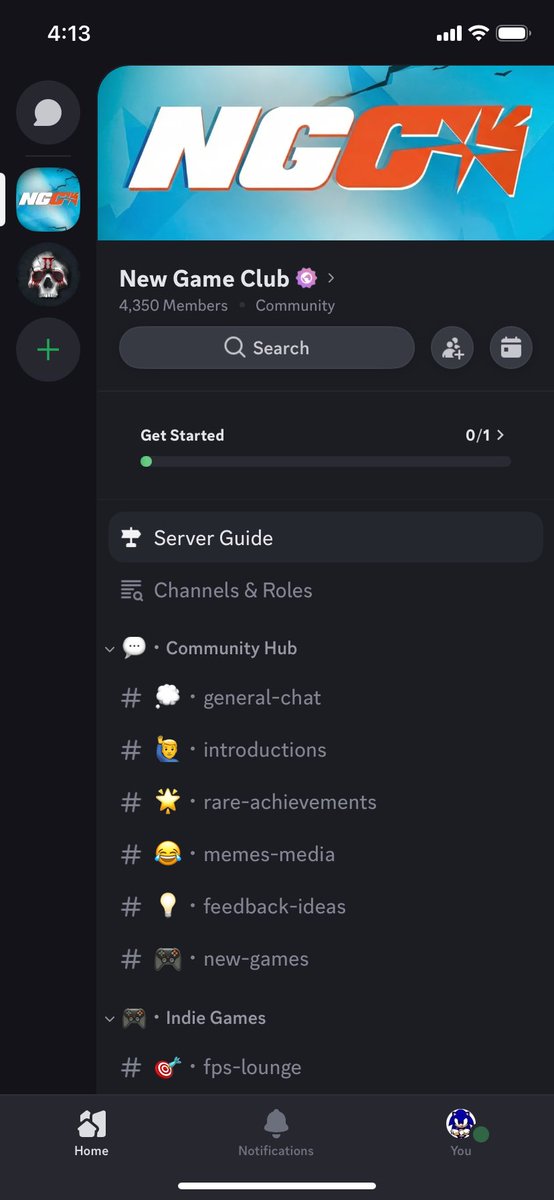Tap the light bulb emoji for feedback-ideas
This screenshot has width=554, height=1200.
click(x=167, y=906)
